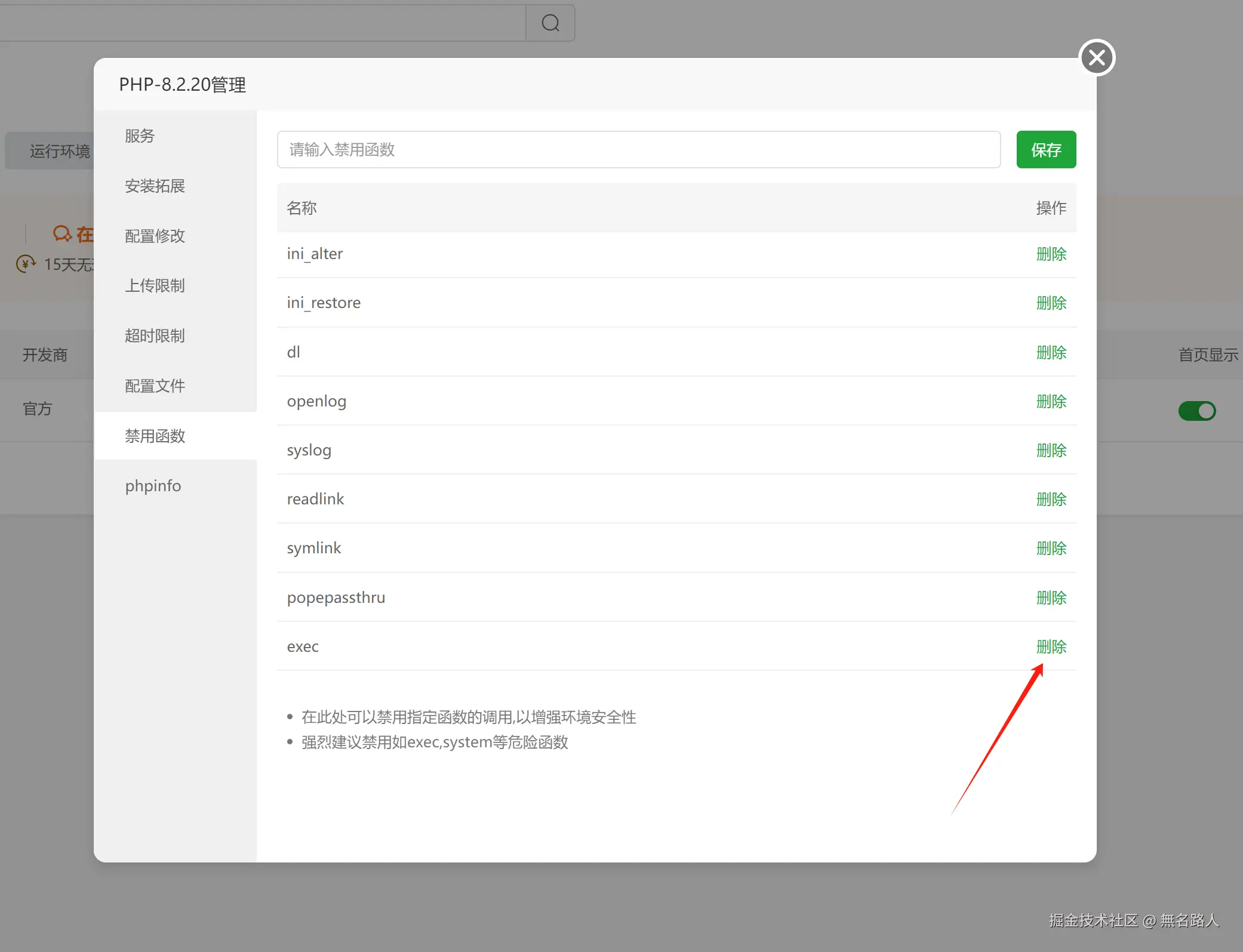
Task: Close the PHP-8.2.20 management dialog
Action: pyautogui.click(x=1097, y=58)
